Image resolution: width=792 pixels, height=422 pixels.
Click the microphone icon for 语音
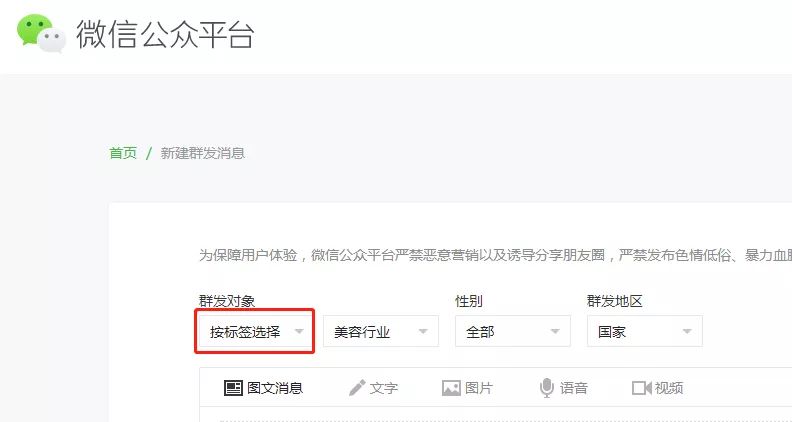tap(547, 388)
